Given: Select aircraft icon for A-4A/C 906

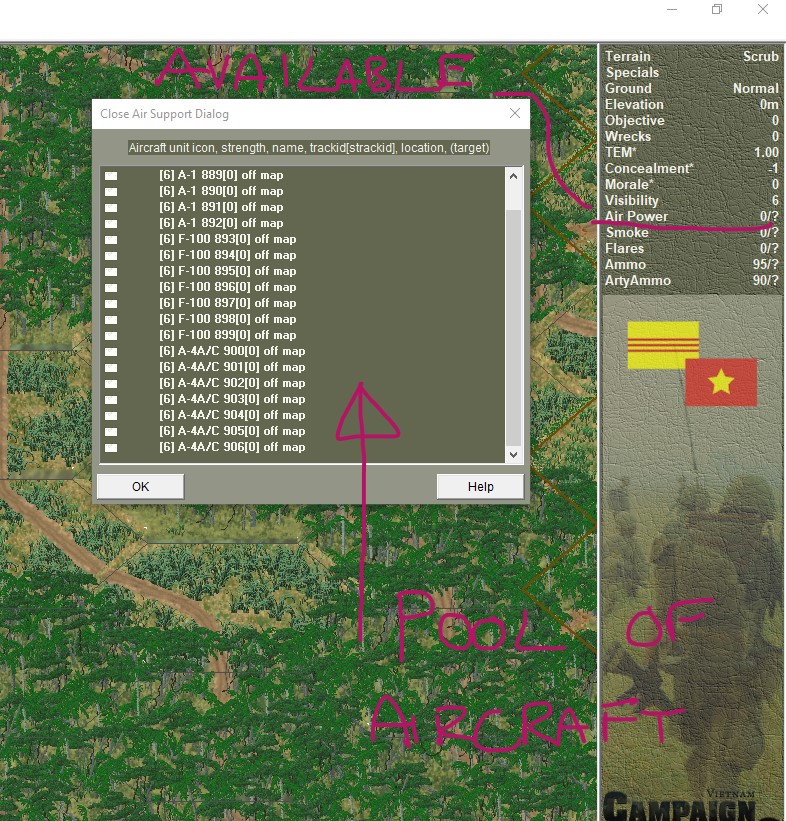Looking at the screenshot, I should [x=111, y=447].
